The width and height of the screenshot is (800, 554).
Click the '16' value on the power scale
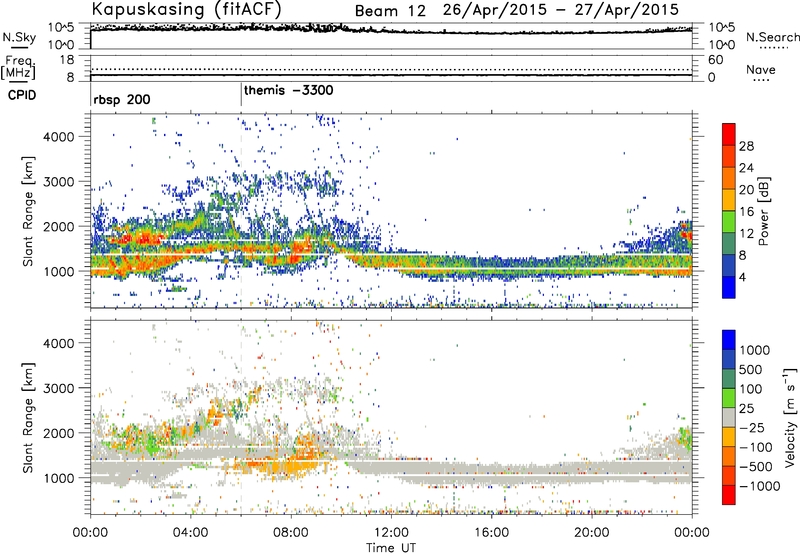pyautogui.click(x=746, y=212)
